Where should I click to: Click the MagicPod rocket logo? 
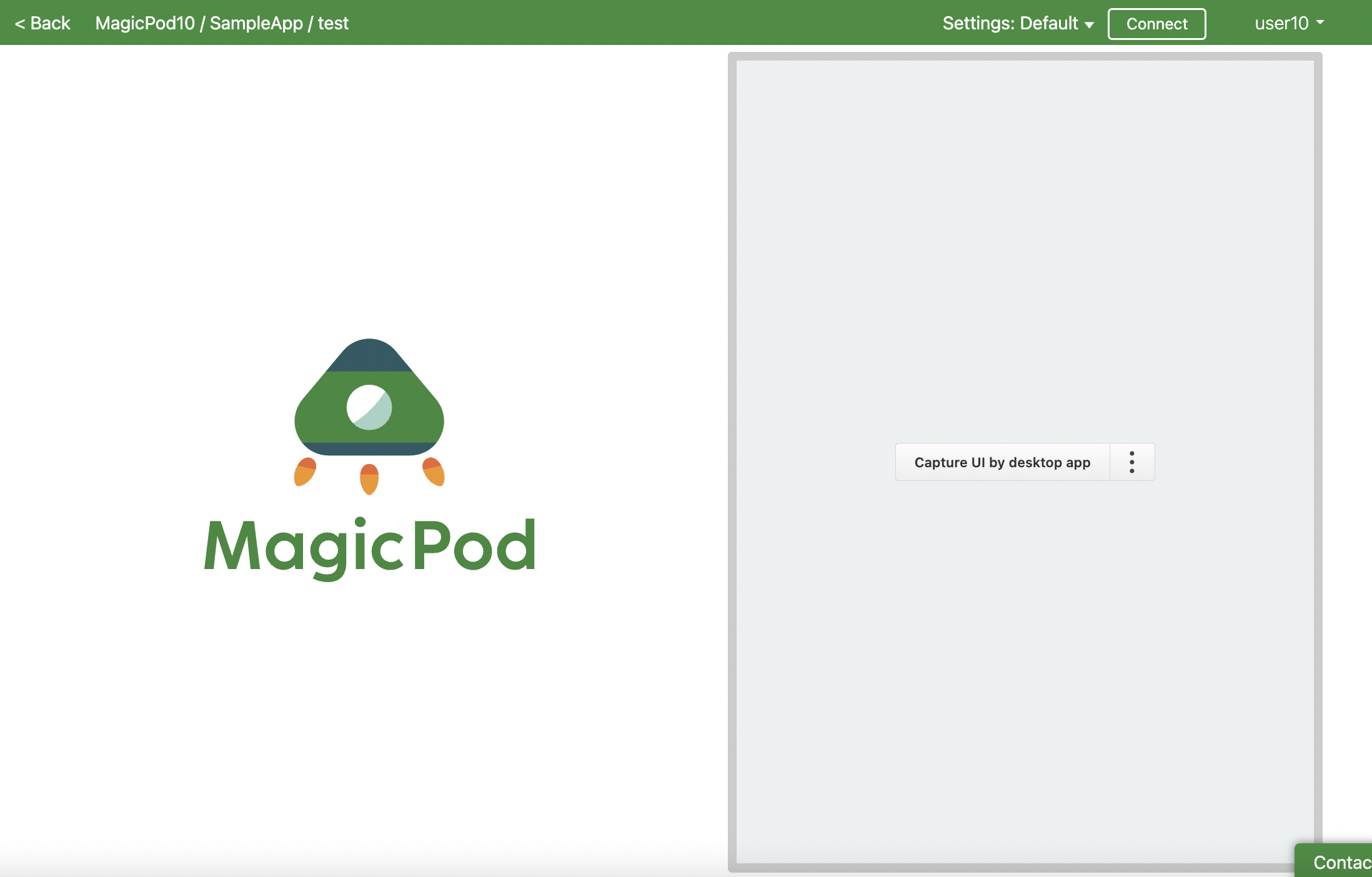pos(369,460)
